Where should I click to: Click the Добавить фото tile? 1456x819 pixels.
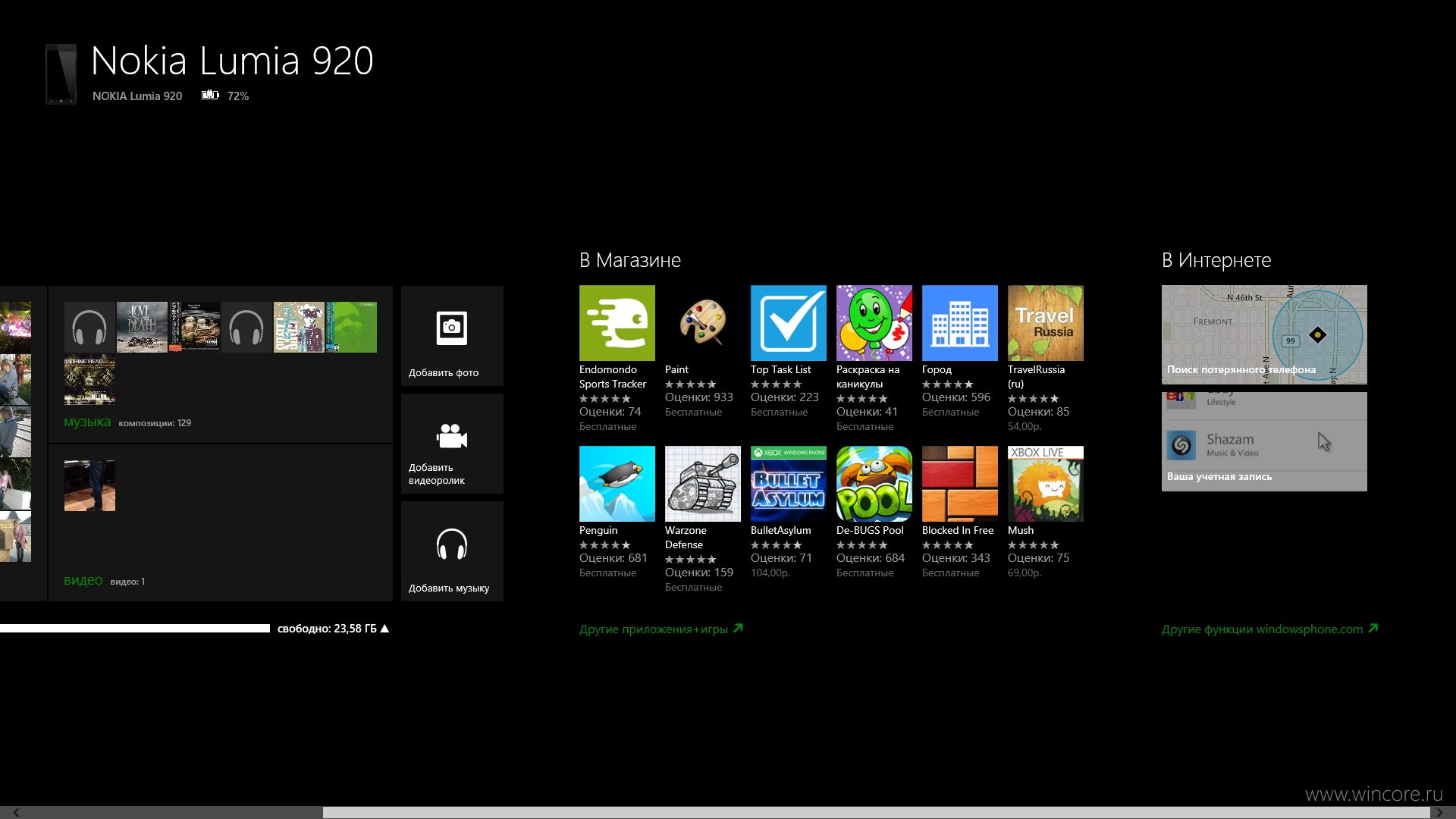click(452, 336)
